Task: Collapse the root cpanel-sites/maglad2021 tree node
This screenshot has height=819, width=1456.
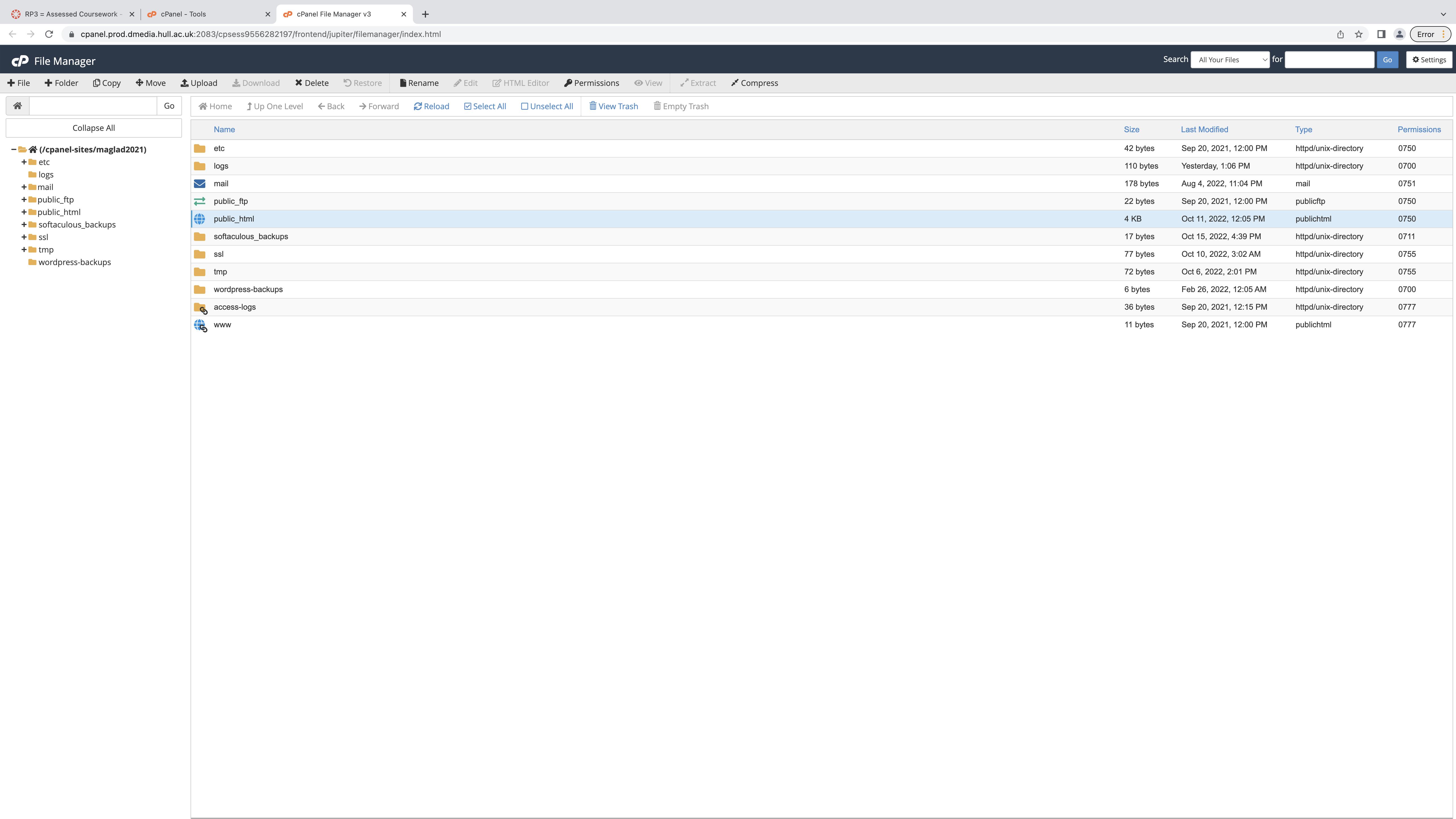Action: [x=14, y=149]
